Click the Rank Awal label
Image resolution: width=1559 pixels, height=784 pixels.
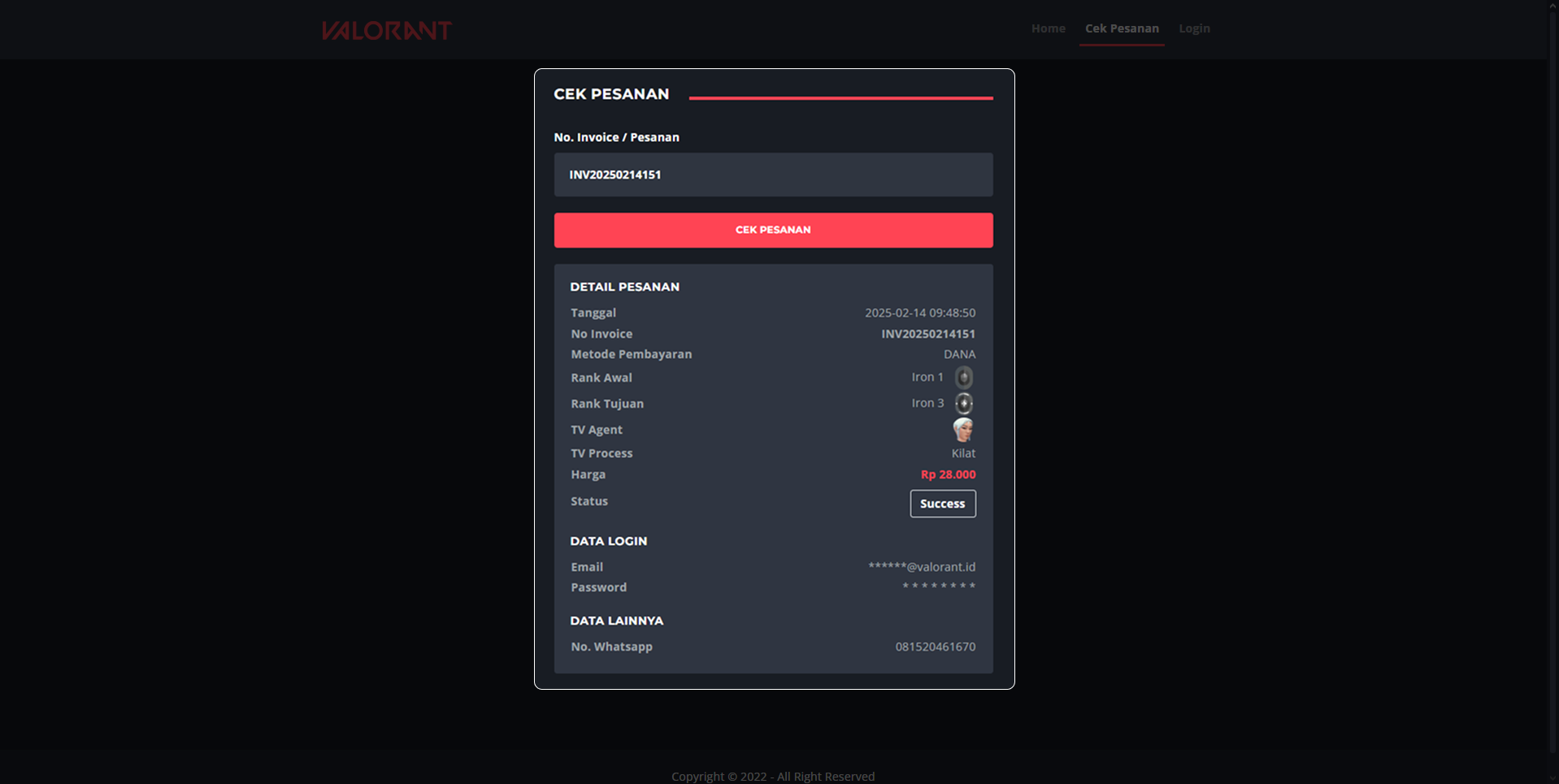[x=601, y=378]
